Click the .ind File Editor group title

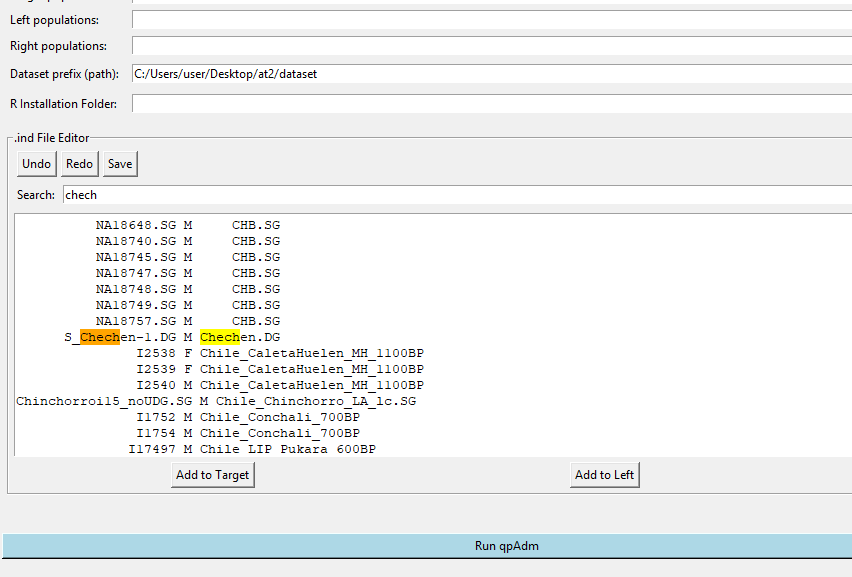(x=52, y=138)
